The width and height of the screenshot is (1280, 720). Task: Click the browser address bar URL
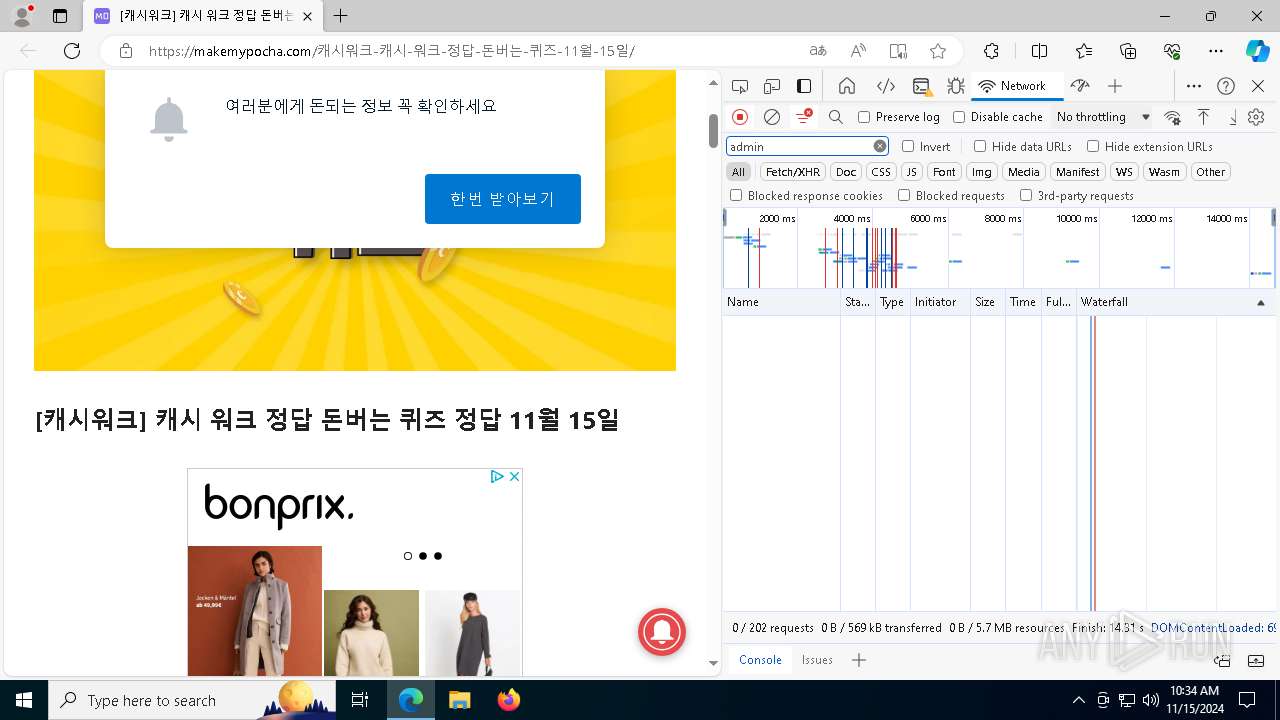click(392, 51)
